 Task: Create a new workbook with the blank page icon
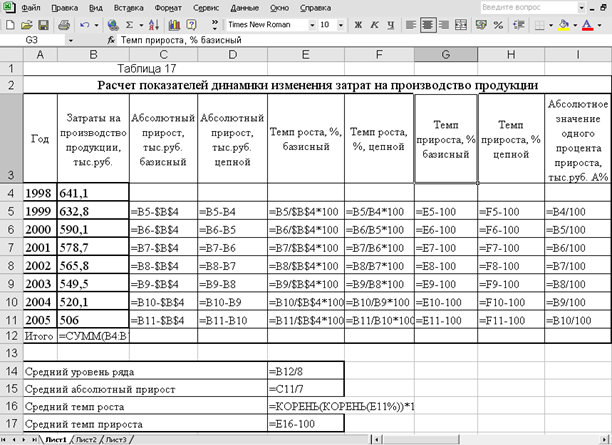click(11, 23)
